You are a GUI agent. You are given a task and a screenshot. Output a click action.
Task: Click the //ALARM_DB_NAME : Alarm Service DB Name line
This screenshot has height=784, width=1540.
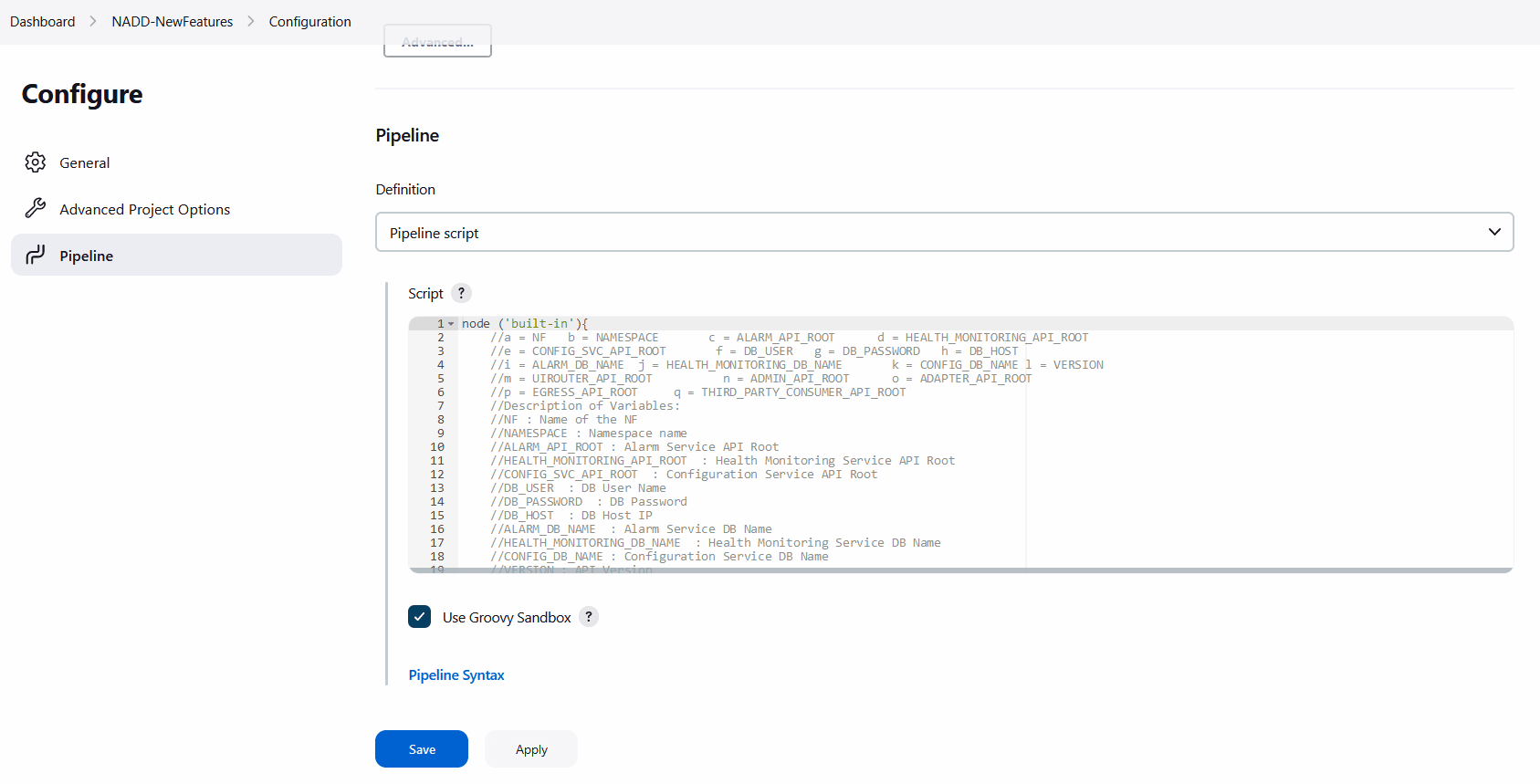pos(631,529)
